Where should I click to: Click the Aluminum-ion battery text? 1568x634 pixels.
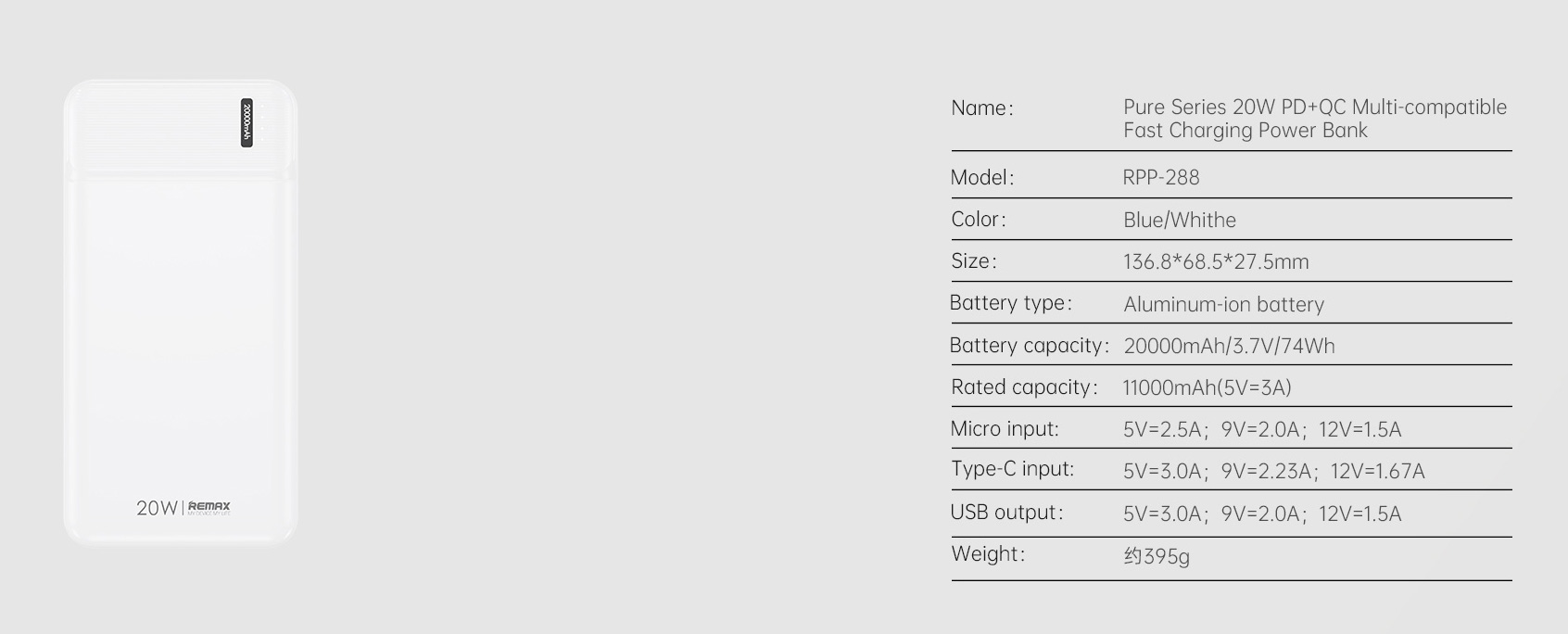[x=1223, y=304]
